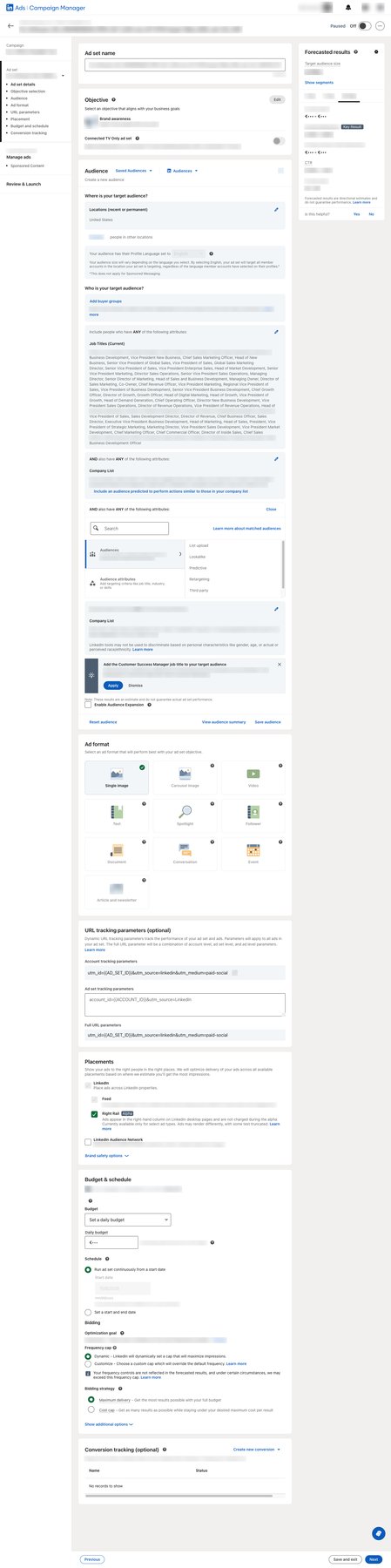Click help icon beside Connected TV Only
The image size is (391, 1568).
[138, 139]
